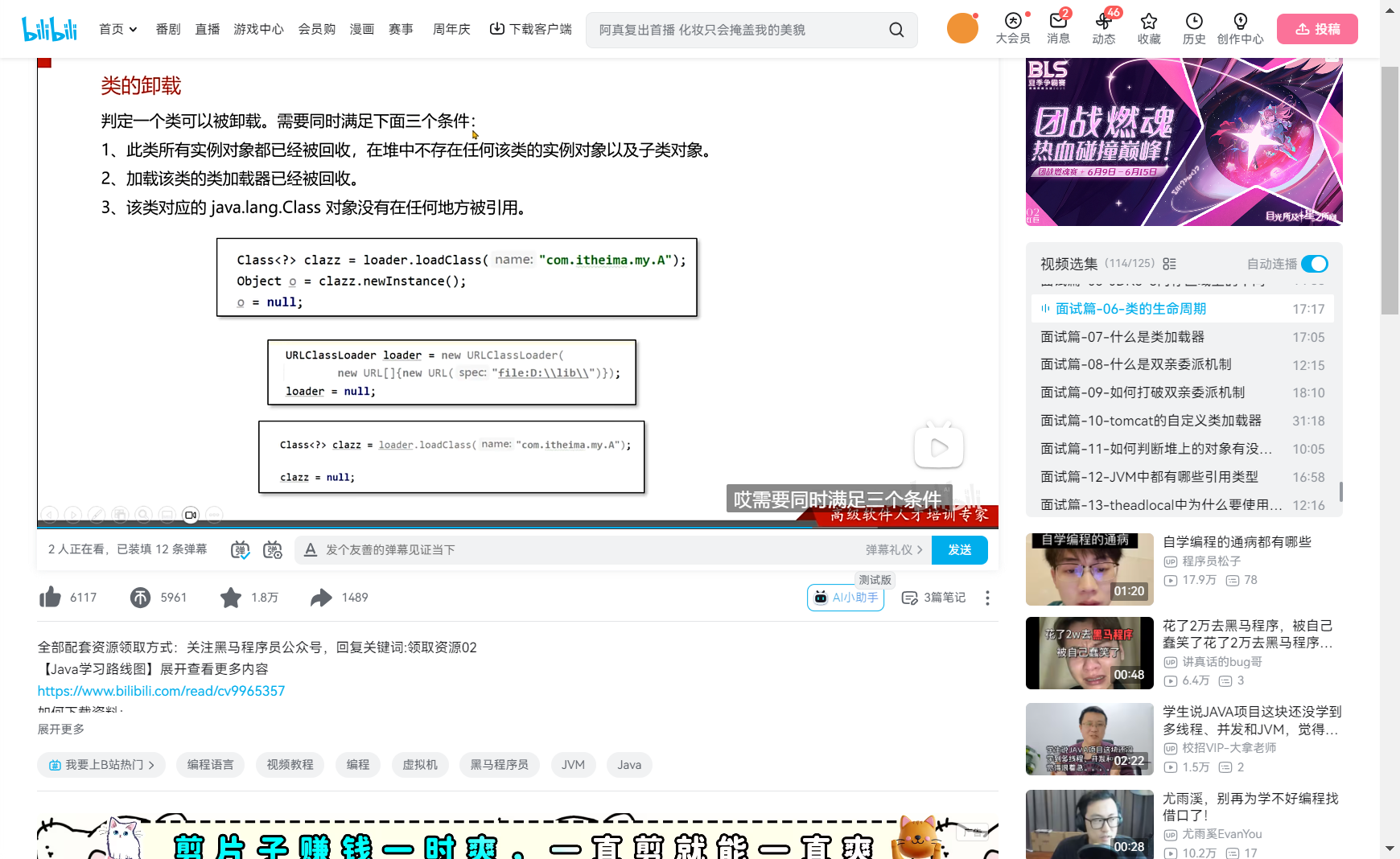Expand description with 展开更多
This screenshot has height=859, width=1400.
coord(61,730)
